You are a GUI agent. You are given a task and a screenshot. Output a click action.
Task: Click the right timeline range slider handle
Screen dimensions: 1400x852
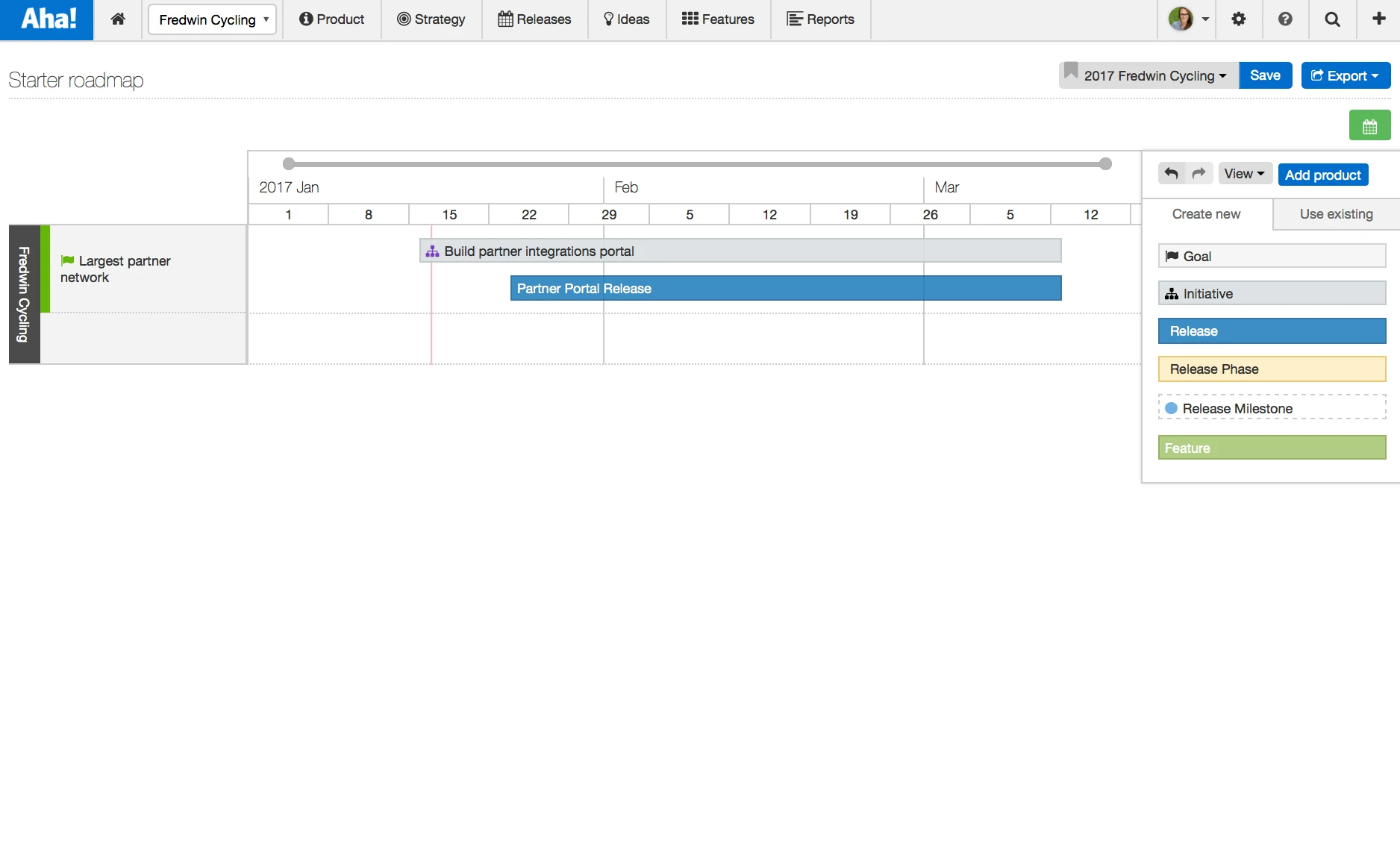pos(1106,163)
